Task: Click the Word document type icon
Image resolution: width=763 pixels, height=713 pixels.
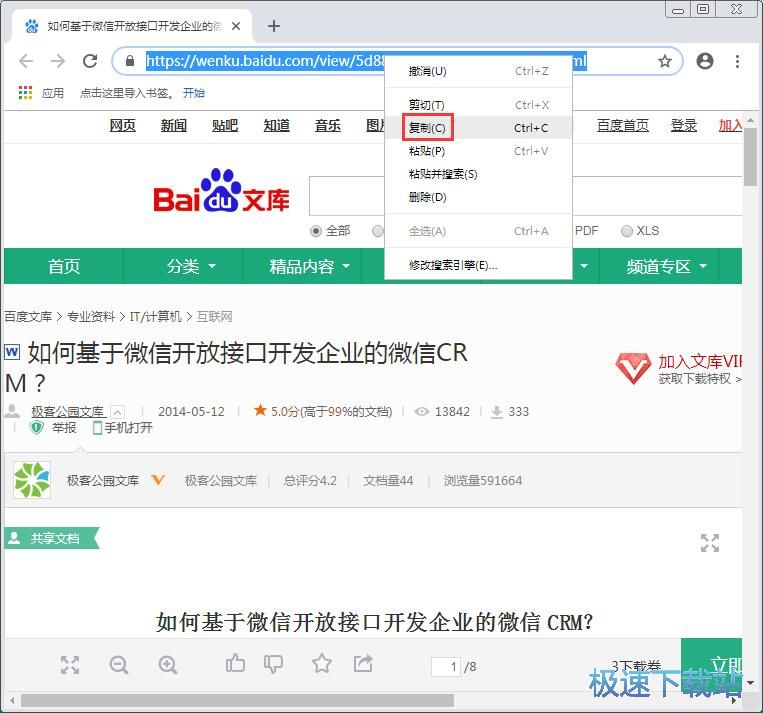Action: click(x=12, y=351)
